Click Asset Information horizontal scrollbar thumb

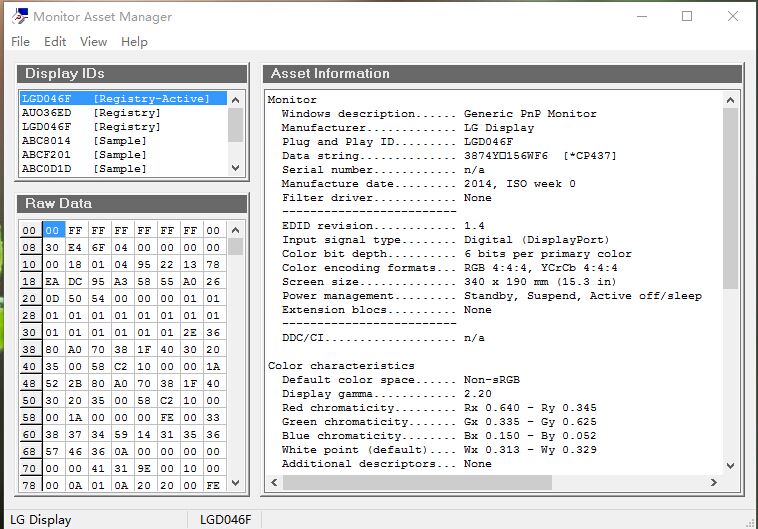417,482
